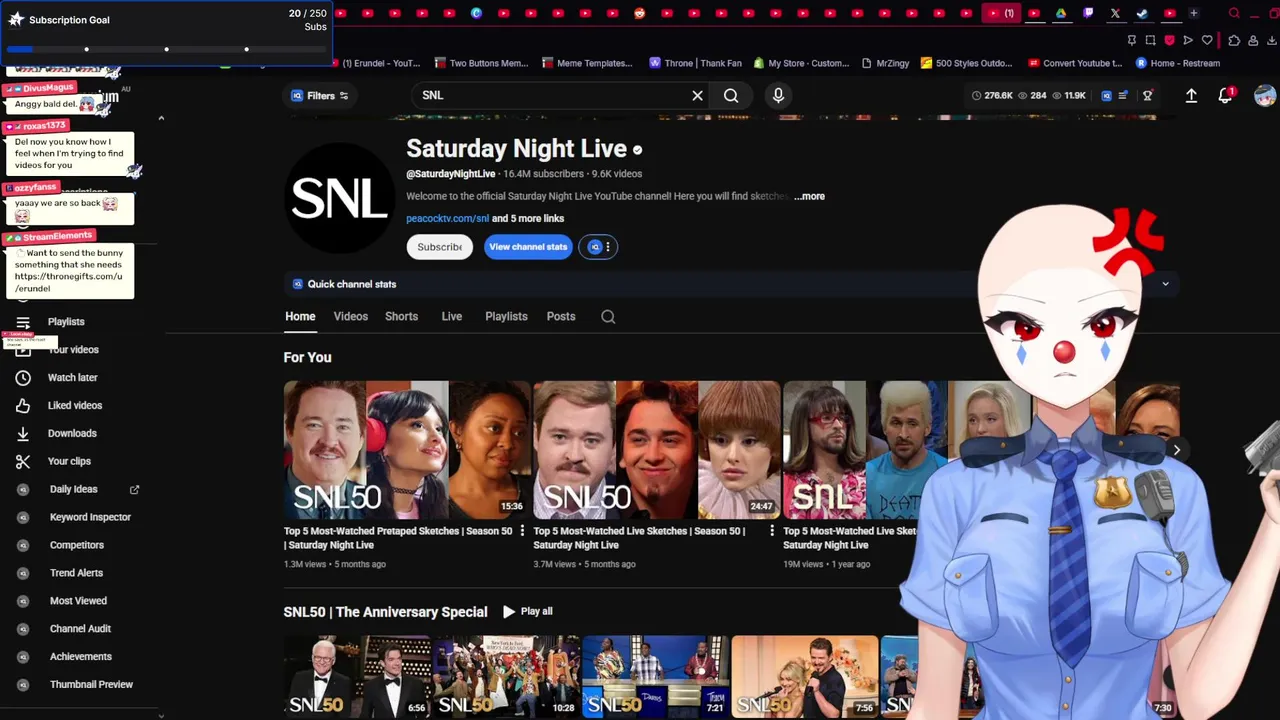Switch to the Steam browser tab
The image size is (1280, 720).
coord(1142,13)
